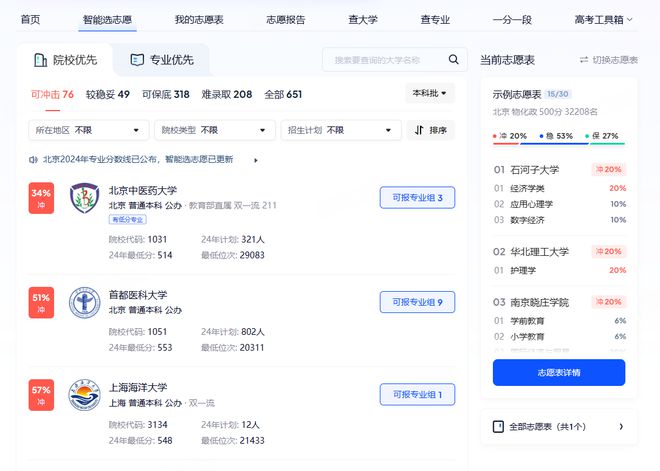Expand announcement arrow after 智能选志愿已更新

[255, 160]
